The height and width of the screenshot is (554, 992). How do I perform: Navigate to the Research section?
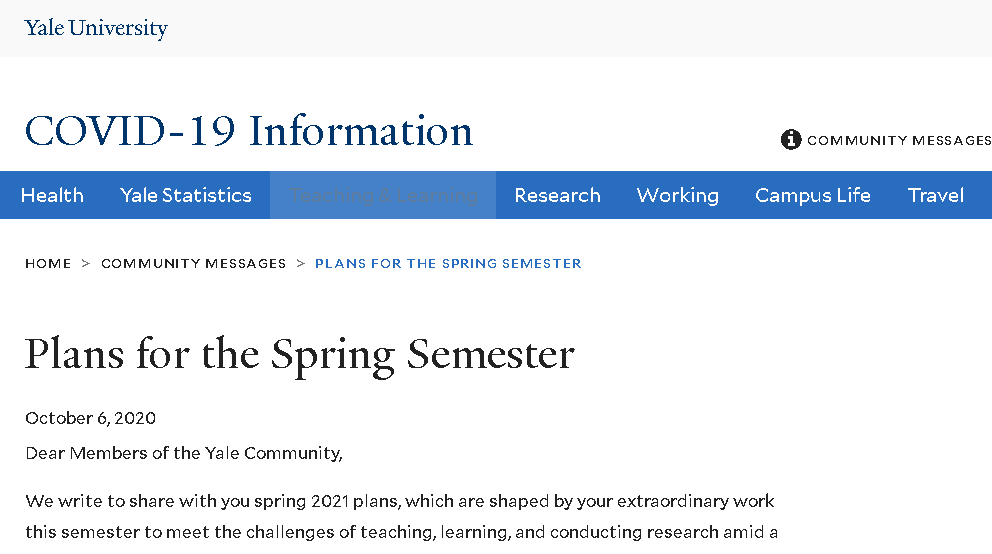[557, 195]
